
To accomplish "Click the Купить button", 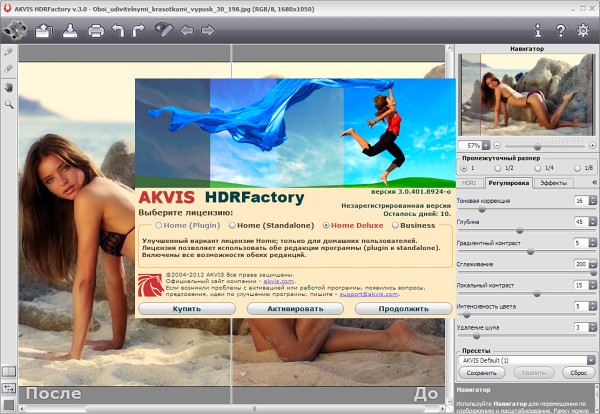I will click(187, 308).
